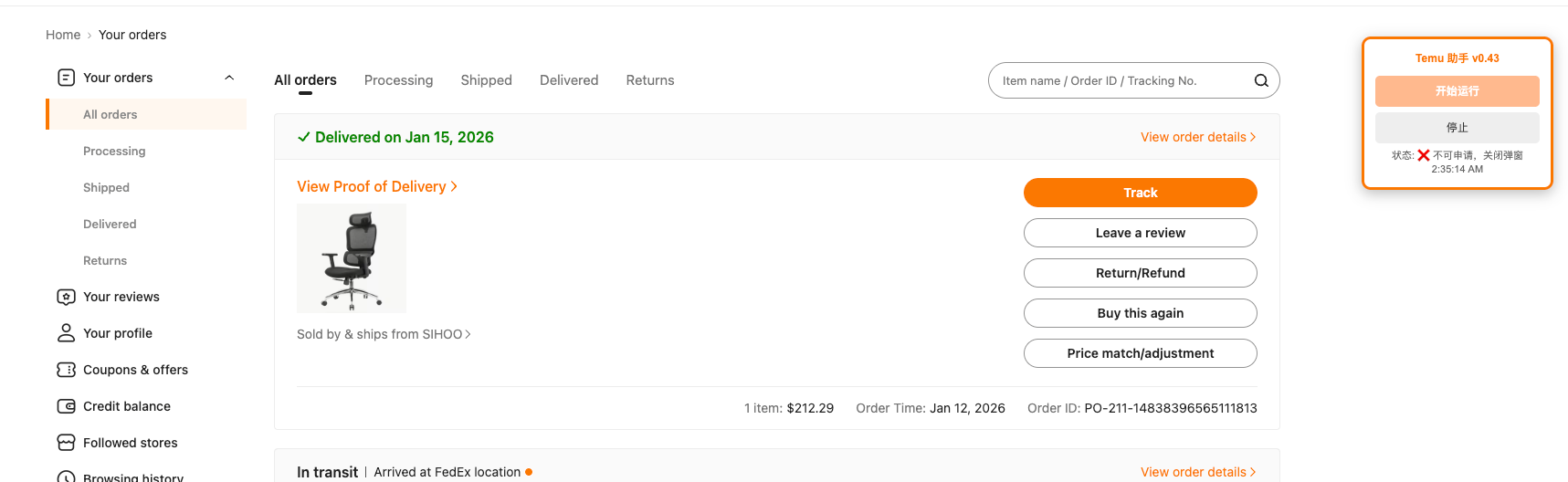Screen dimensions: 1568x482
Task: Click the Your reviews icon
Action: (x=66, y=297)
